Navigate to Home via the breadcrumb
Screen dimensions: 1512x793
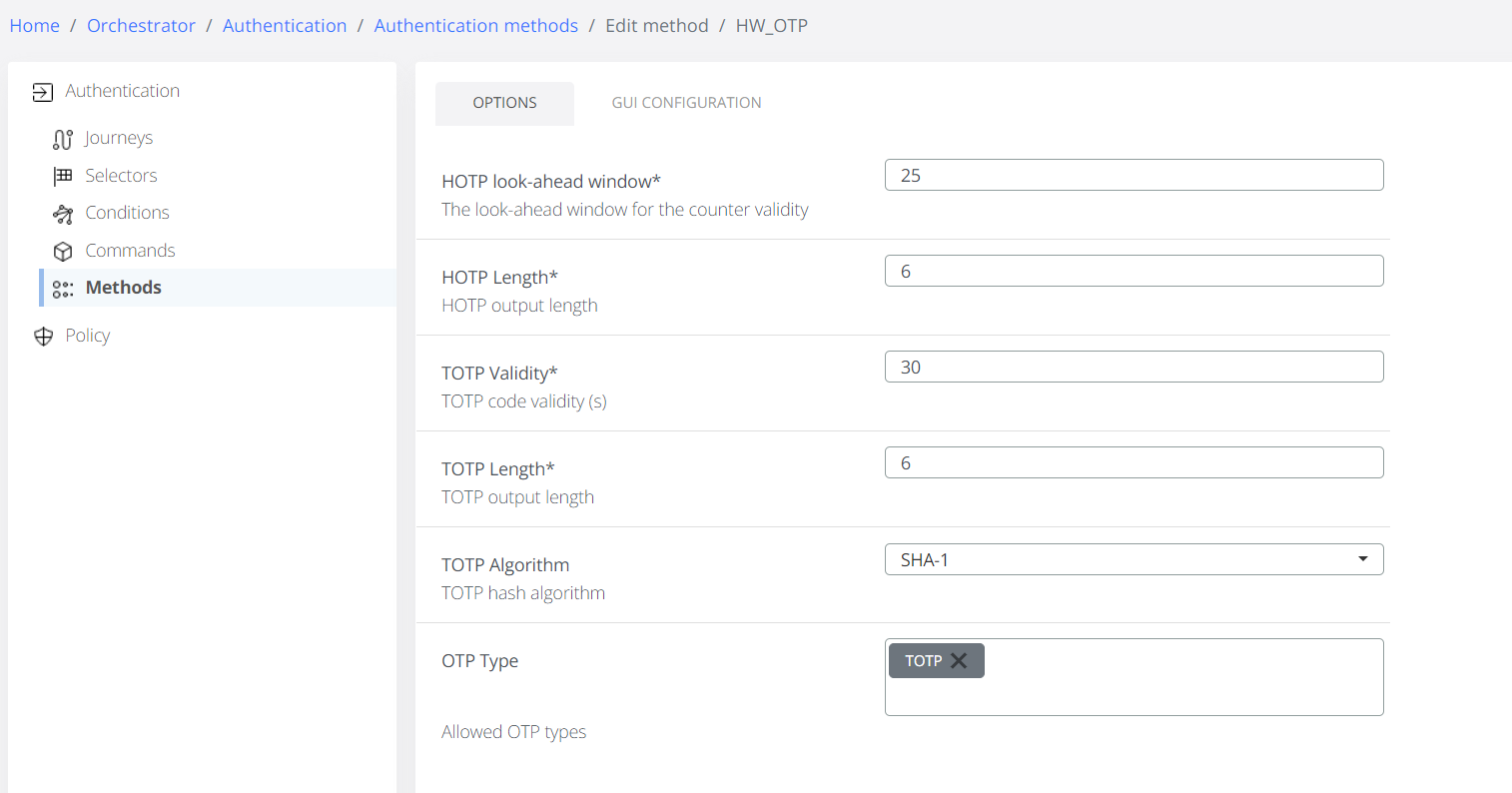34,25
